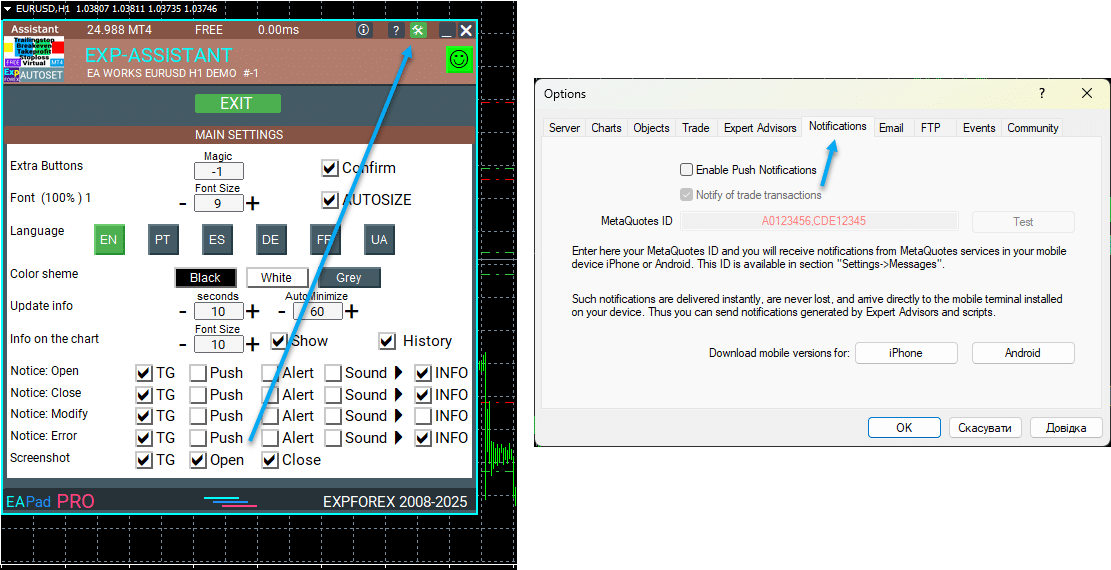The height and width of the screenshot is (570, 1111).
Task: Play the sound for Notice: Open
Action: (x=399, y=373)
